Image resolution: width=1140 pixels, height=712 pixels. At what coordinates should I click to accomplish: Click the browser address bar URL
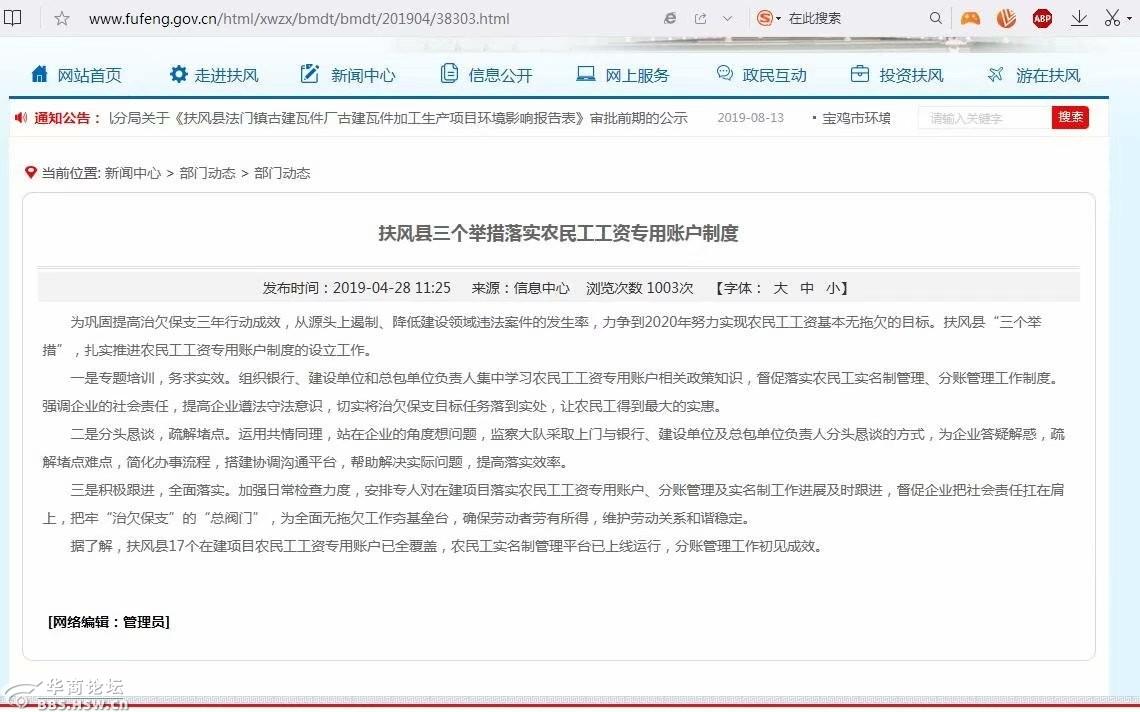point(299,18)
